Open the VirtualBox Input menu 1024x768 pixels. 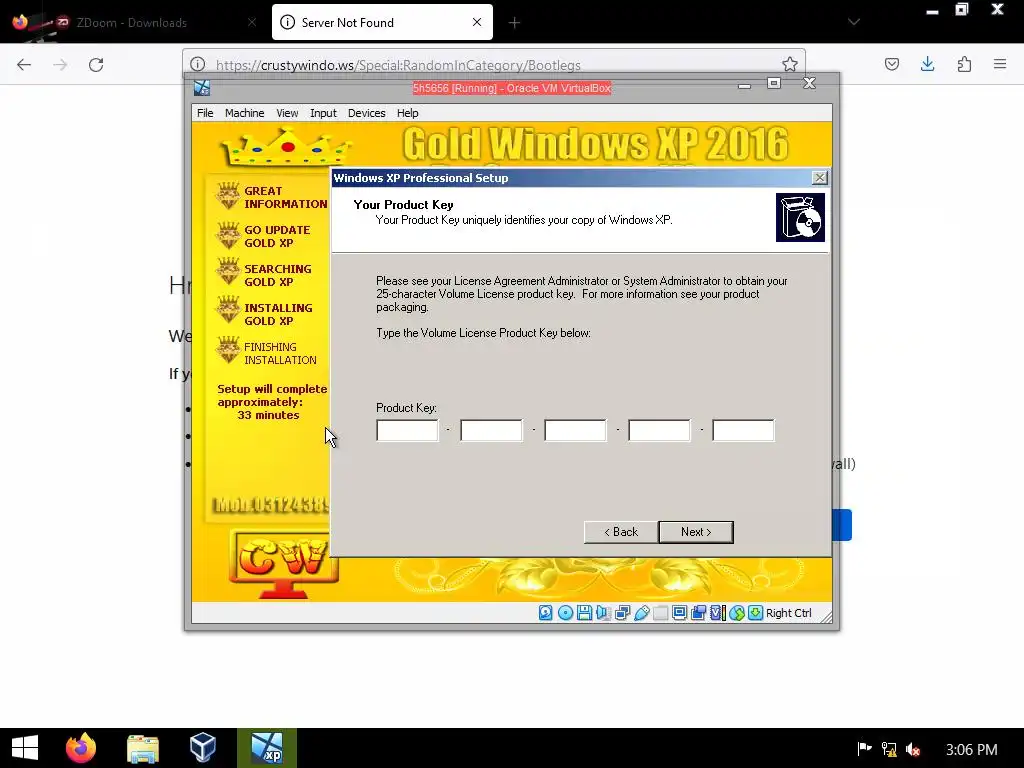323,113
